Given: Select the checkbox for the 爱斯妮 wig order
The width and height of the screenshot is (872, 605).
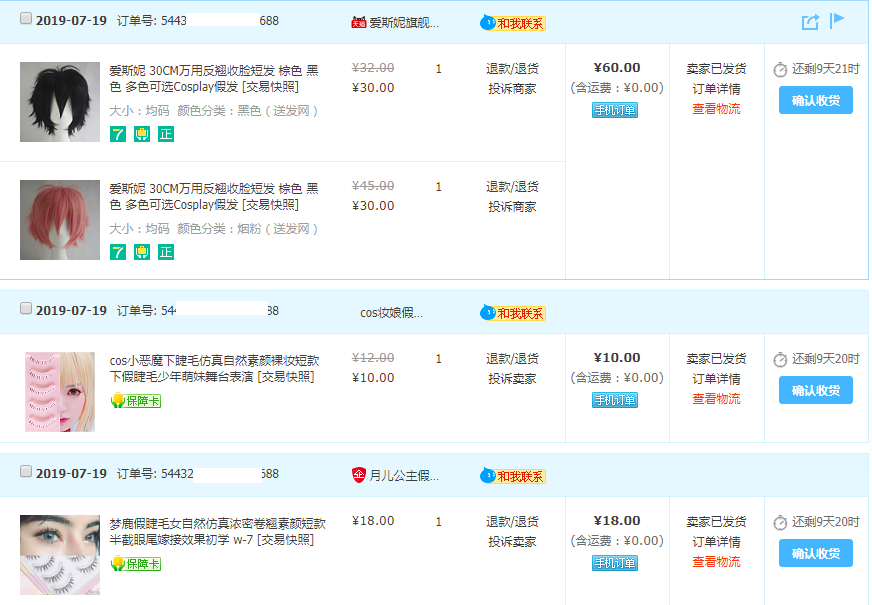Looking at the screenshot, I should tap(25, 19).
